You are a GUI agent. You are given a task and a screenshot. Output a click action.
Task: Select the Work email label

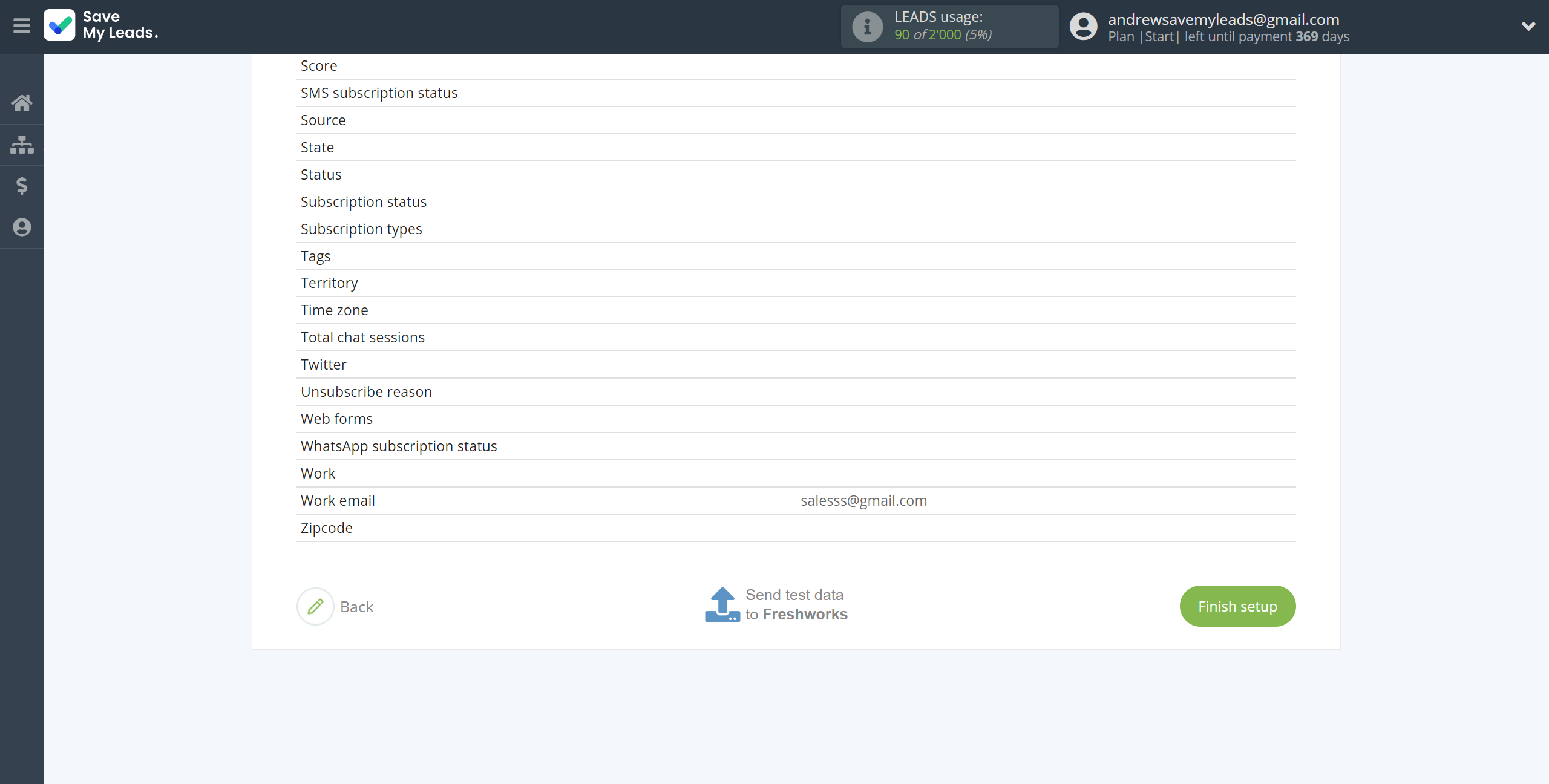pos(338,501)
